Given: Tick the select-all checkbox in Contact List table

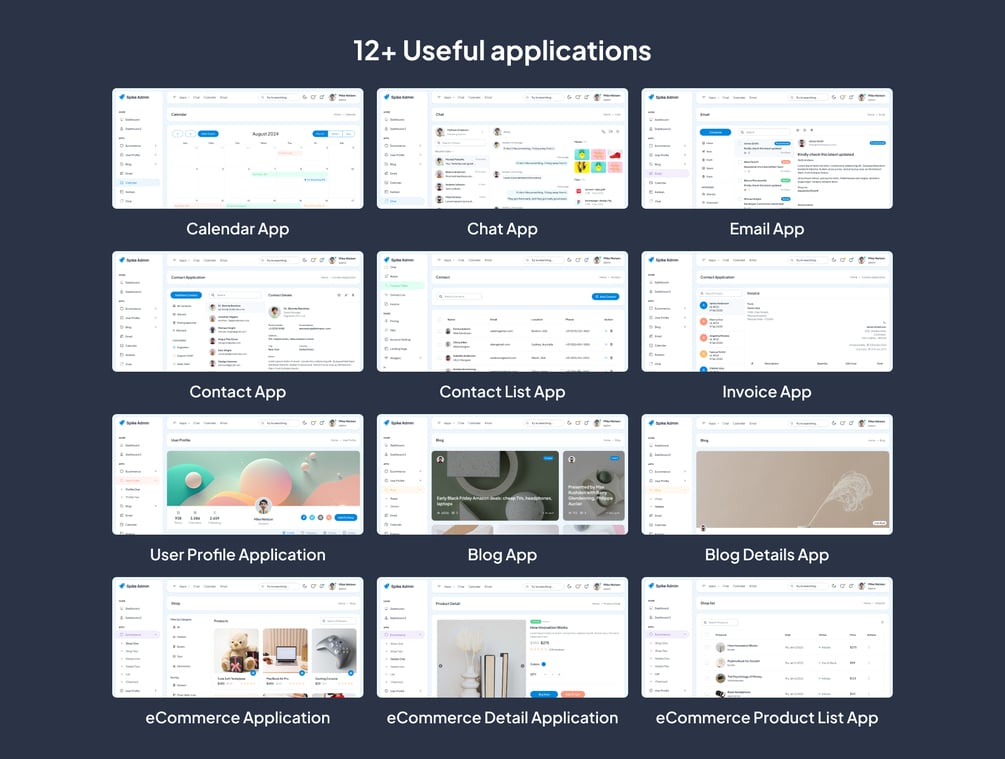Looking at the screenshot, I should pos(440,319).
